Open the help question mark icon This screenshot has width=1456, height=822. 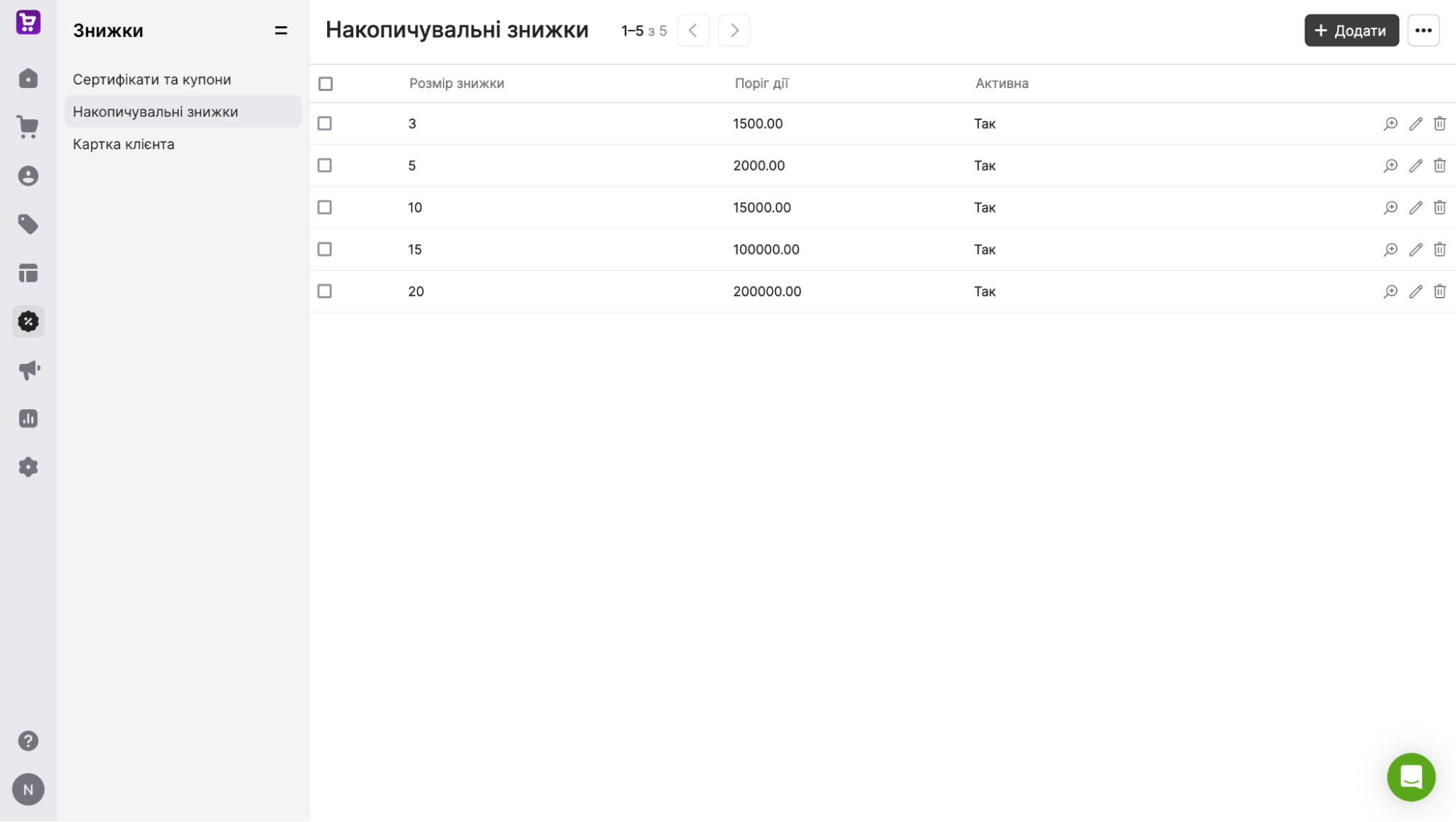click(28, 741)
